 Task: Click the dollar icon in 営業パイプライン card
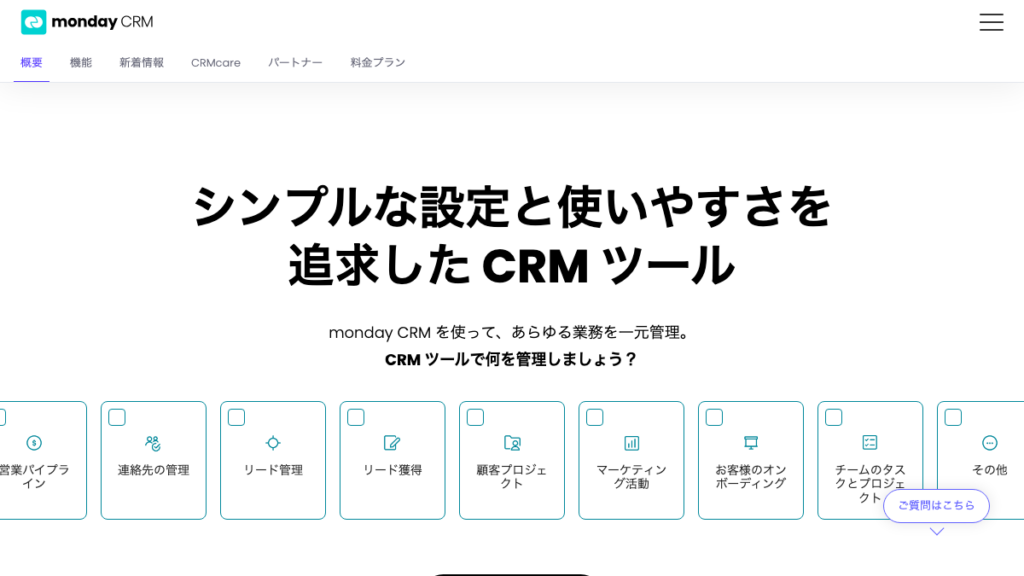[34, 443]
